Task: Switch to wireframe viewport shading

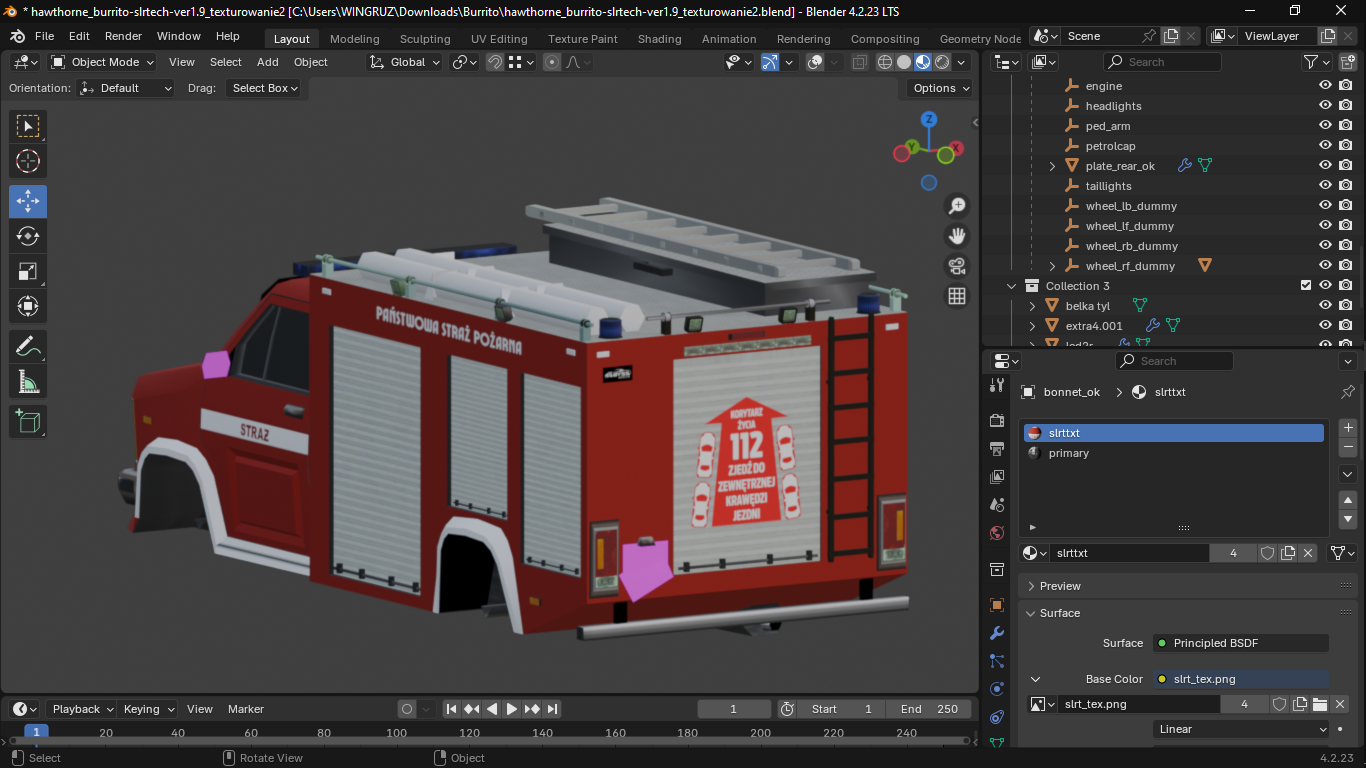Action: [885, 62]
